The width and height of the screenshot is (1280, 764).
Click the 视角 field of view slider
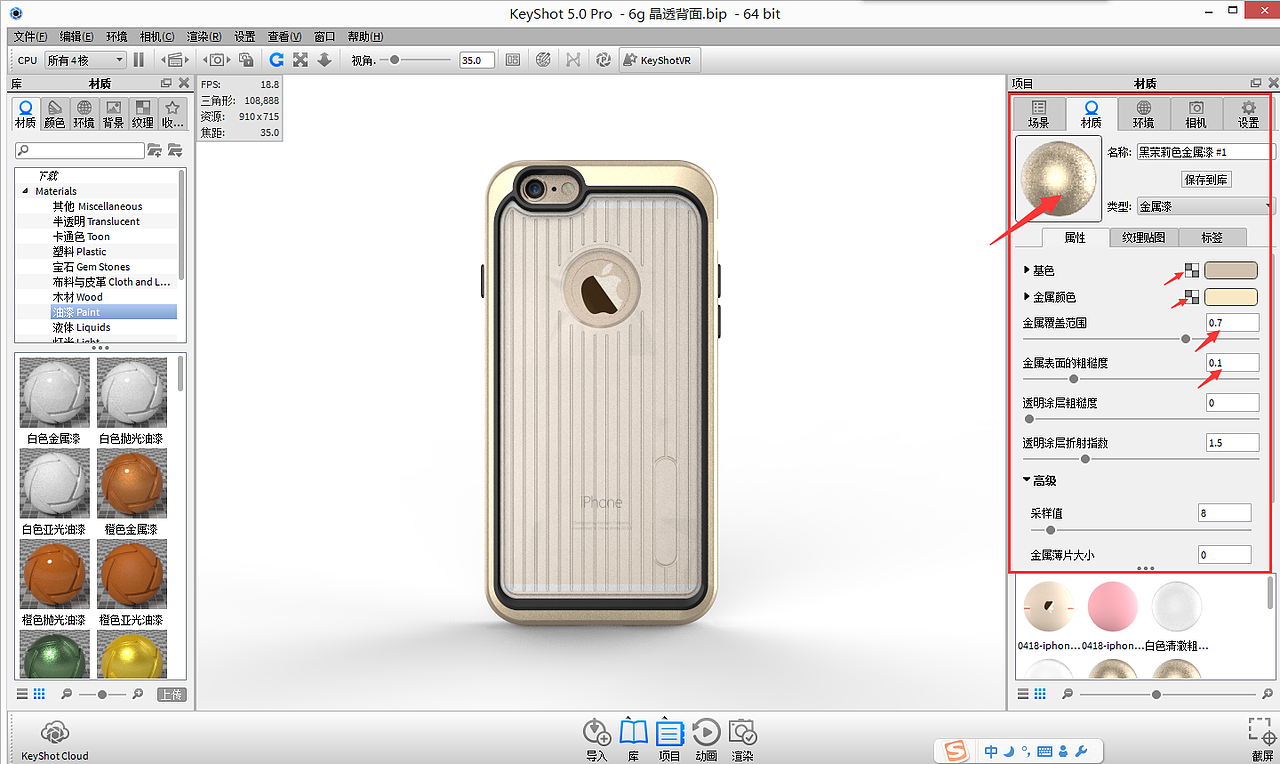(x=417, y=60)
